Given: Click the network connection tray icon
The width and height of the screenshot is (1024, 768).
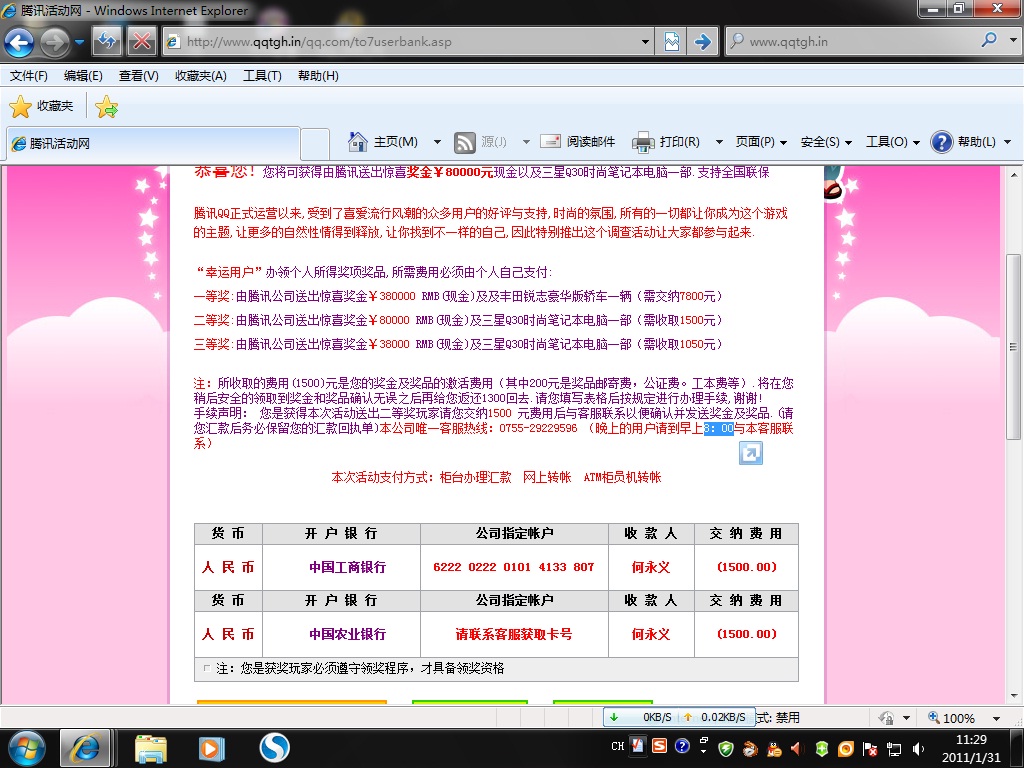Looking at the screenshot, I should pyautogui.click(x=894, y=748).
